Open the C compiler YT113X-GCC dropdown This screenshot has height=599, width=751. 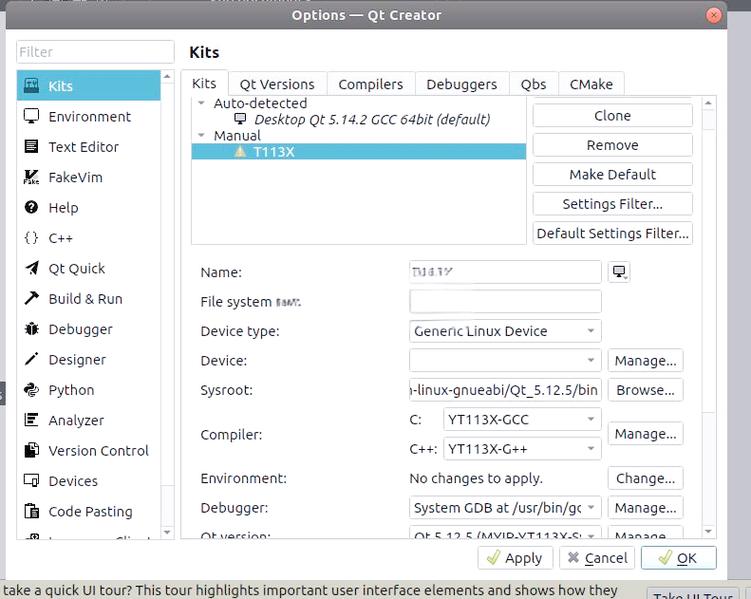click(x=522, y=419)
